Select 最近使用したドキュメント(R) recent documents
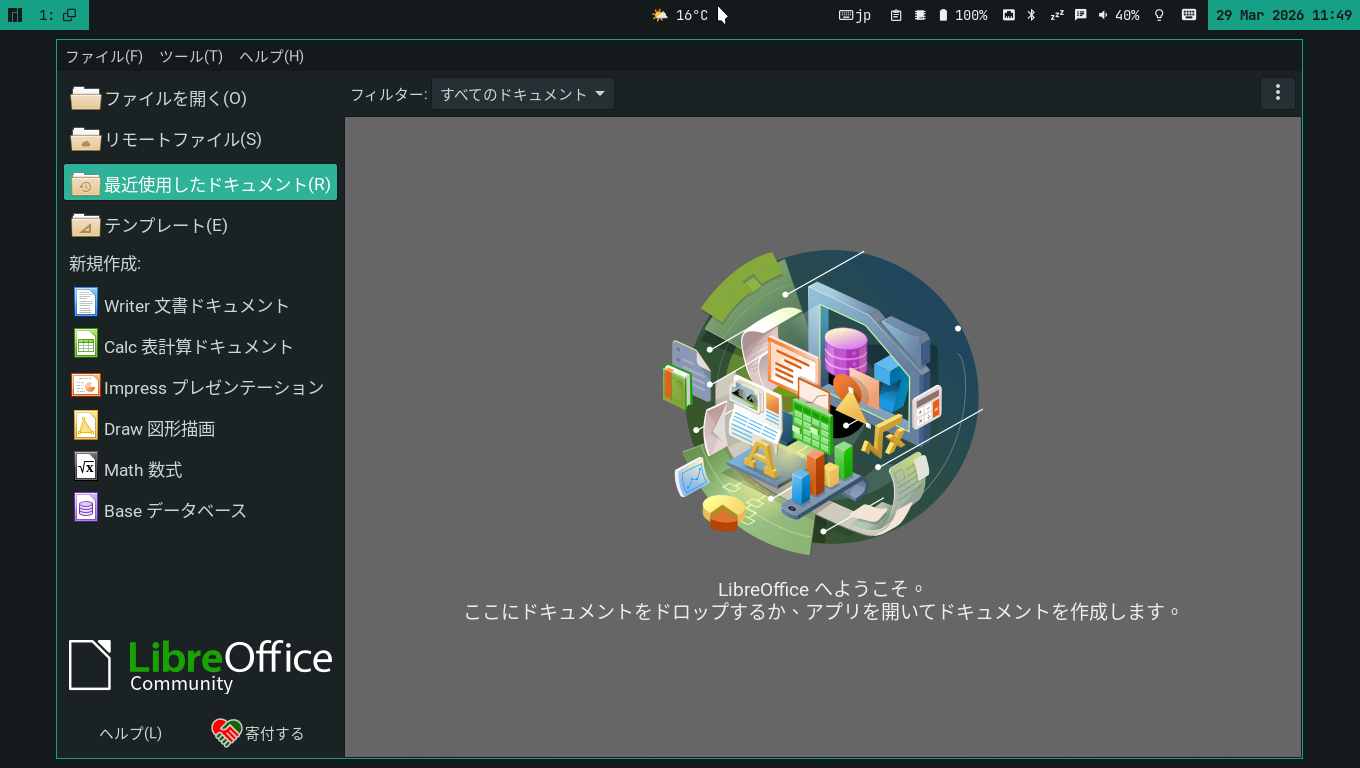 pyautogui.click(x=200, y=184)
